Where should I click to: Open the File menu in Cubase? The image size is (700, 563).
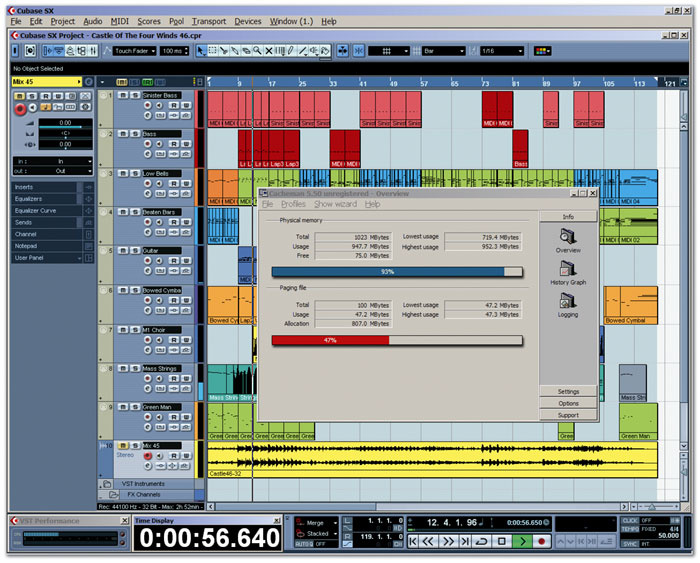tap(16, 21)
